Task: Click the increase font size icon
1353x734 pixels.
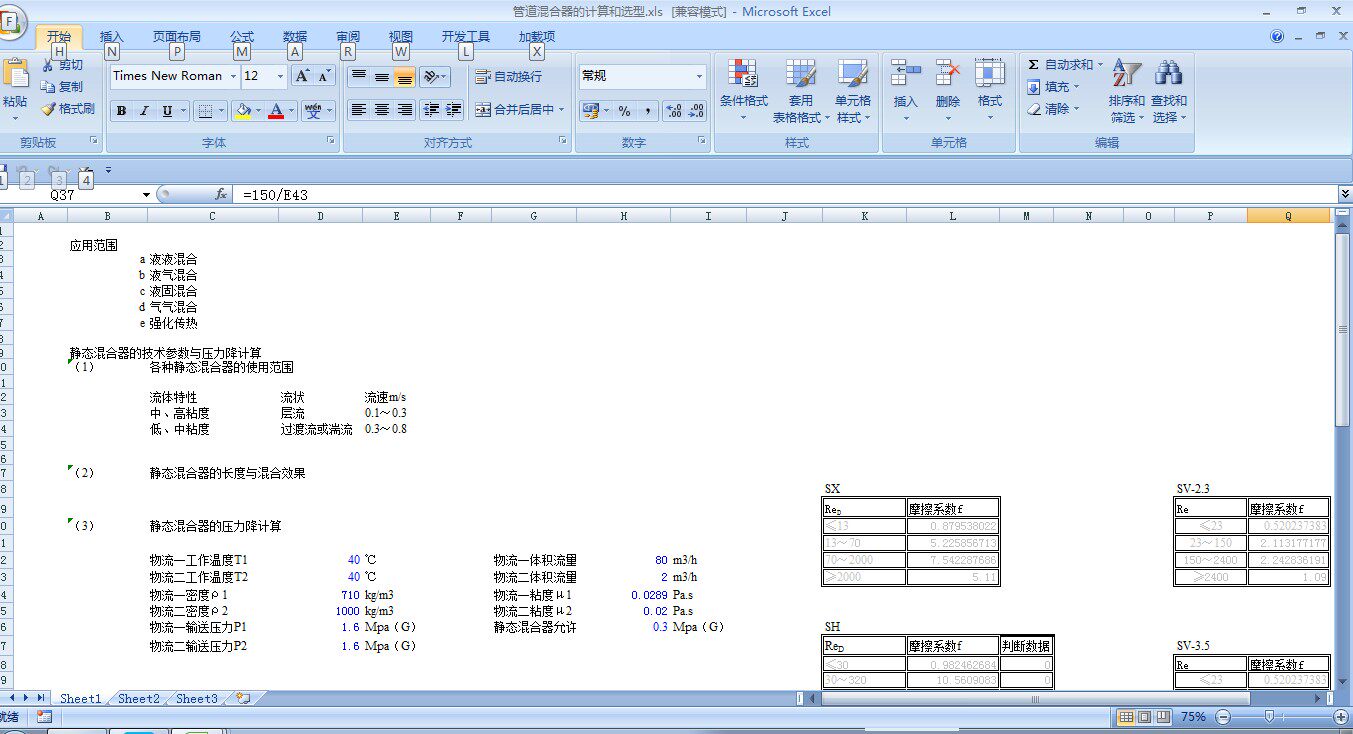Action: pyautogui.click(x=302, y=76)
